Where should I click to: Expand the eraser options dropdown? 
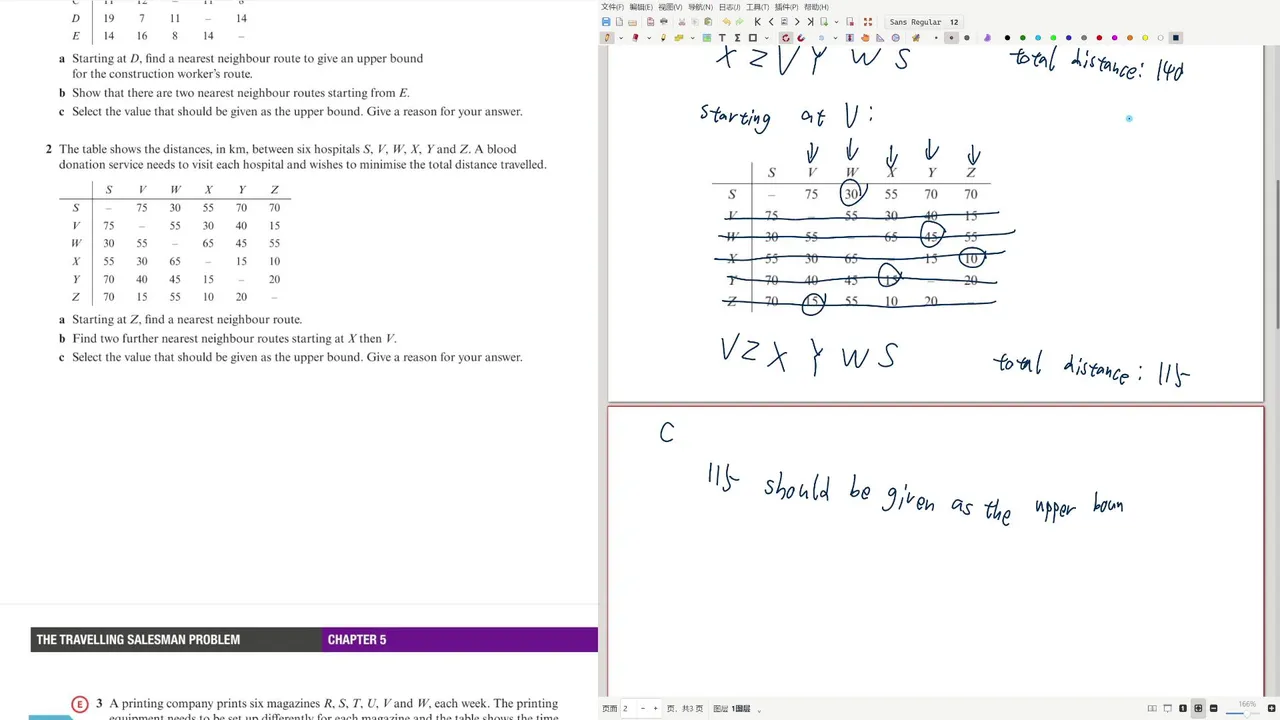pyautogui.click(x=649, y=38)
